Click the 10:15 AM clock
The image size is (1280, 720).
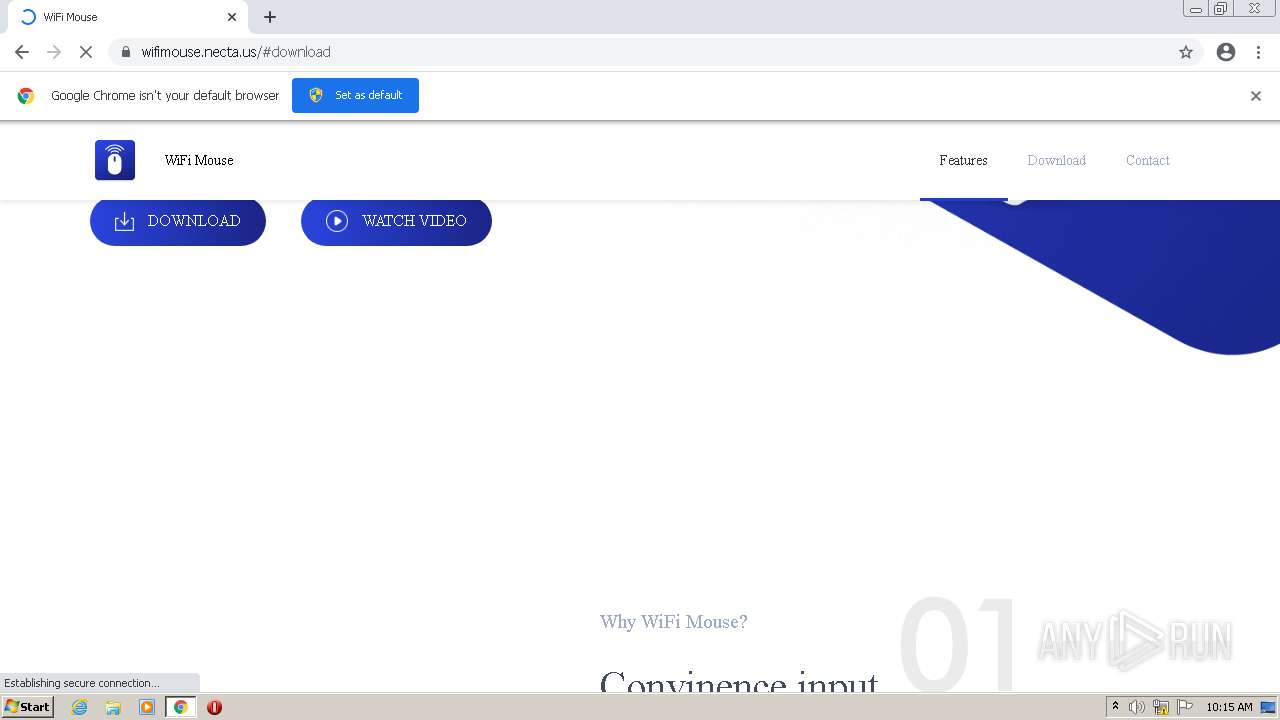[x=1229, y=707]
